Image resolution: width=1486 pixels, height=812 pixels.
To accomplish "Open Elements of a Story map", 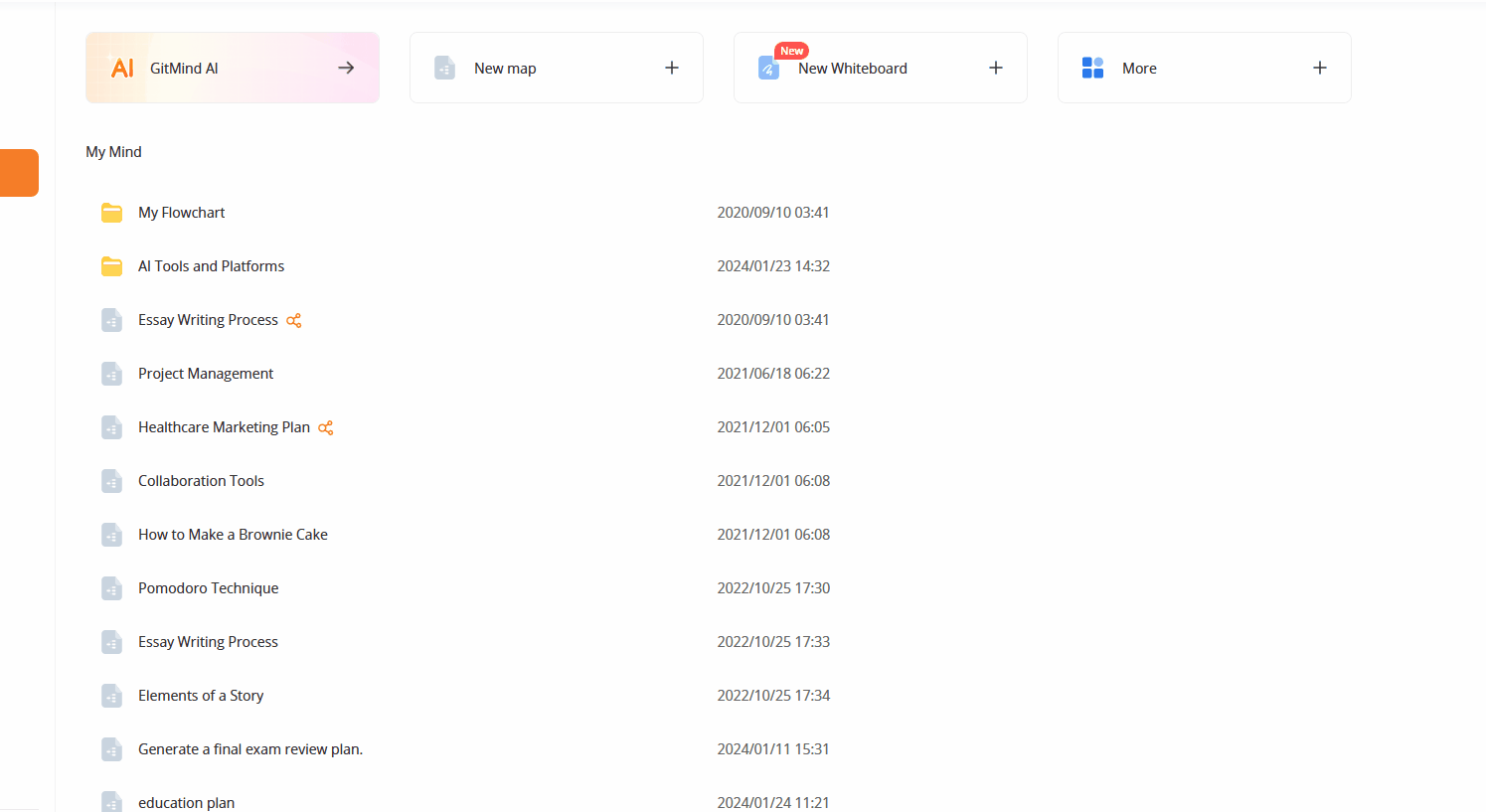I will pos(201,696).
